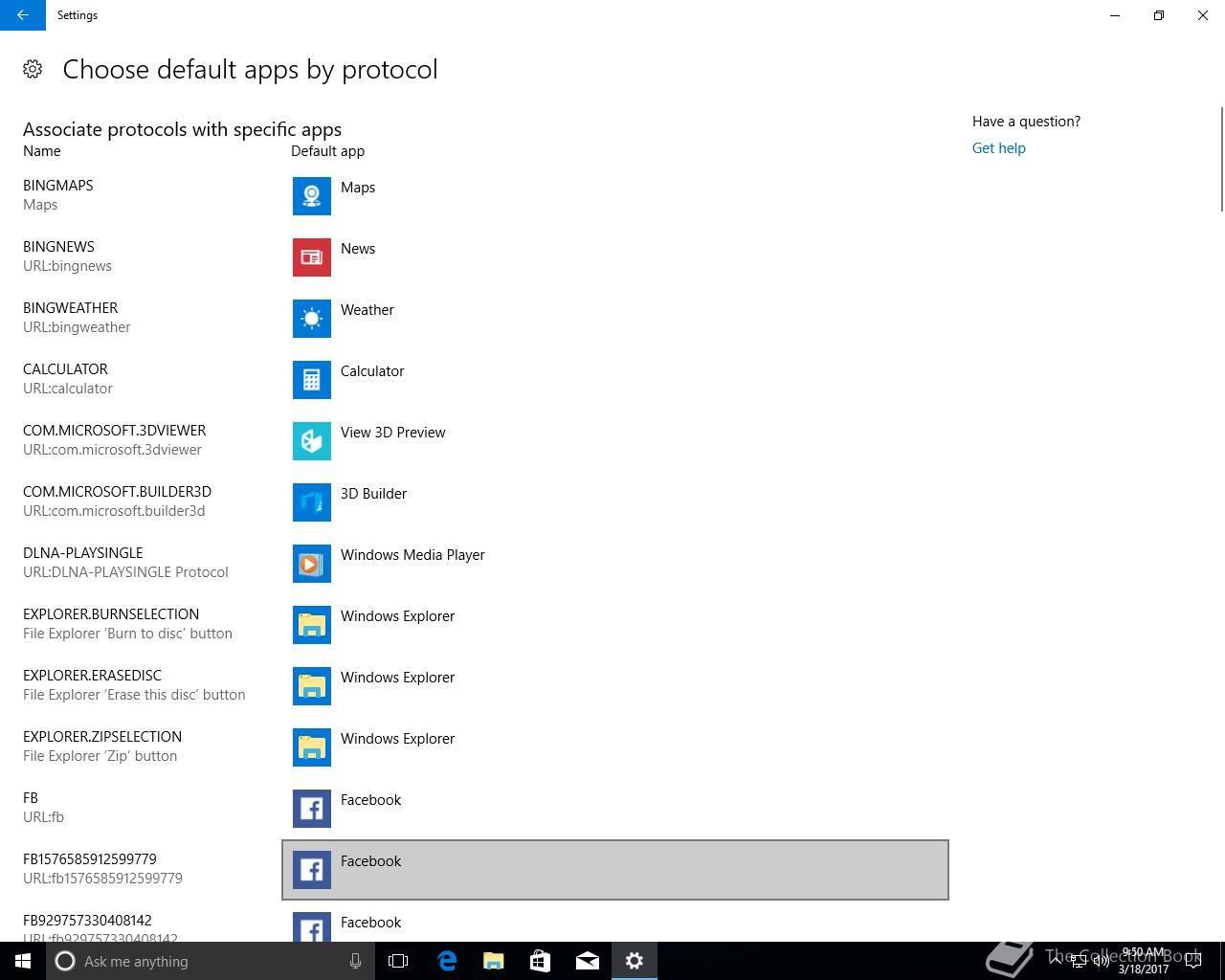Screen dimensions: 1225x980
Task: Click the Calculator app icon
Action: click(312, 380)
